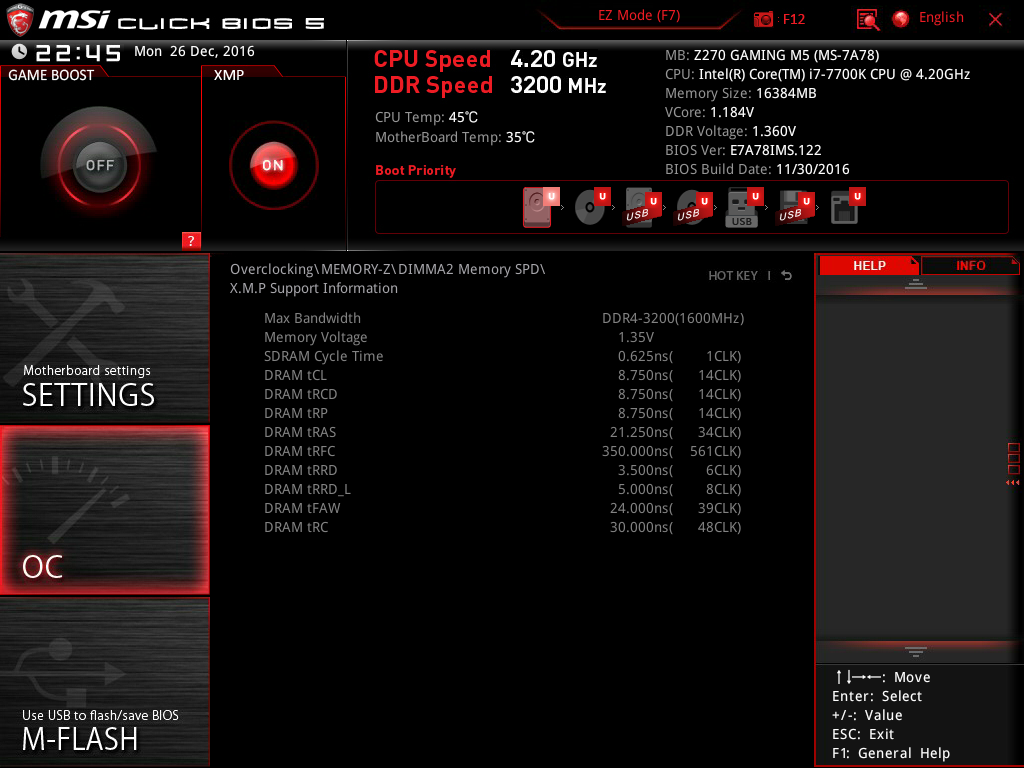Close the BIOS setup with the X
1024x768 pixels.
[995, 20]
